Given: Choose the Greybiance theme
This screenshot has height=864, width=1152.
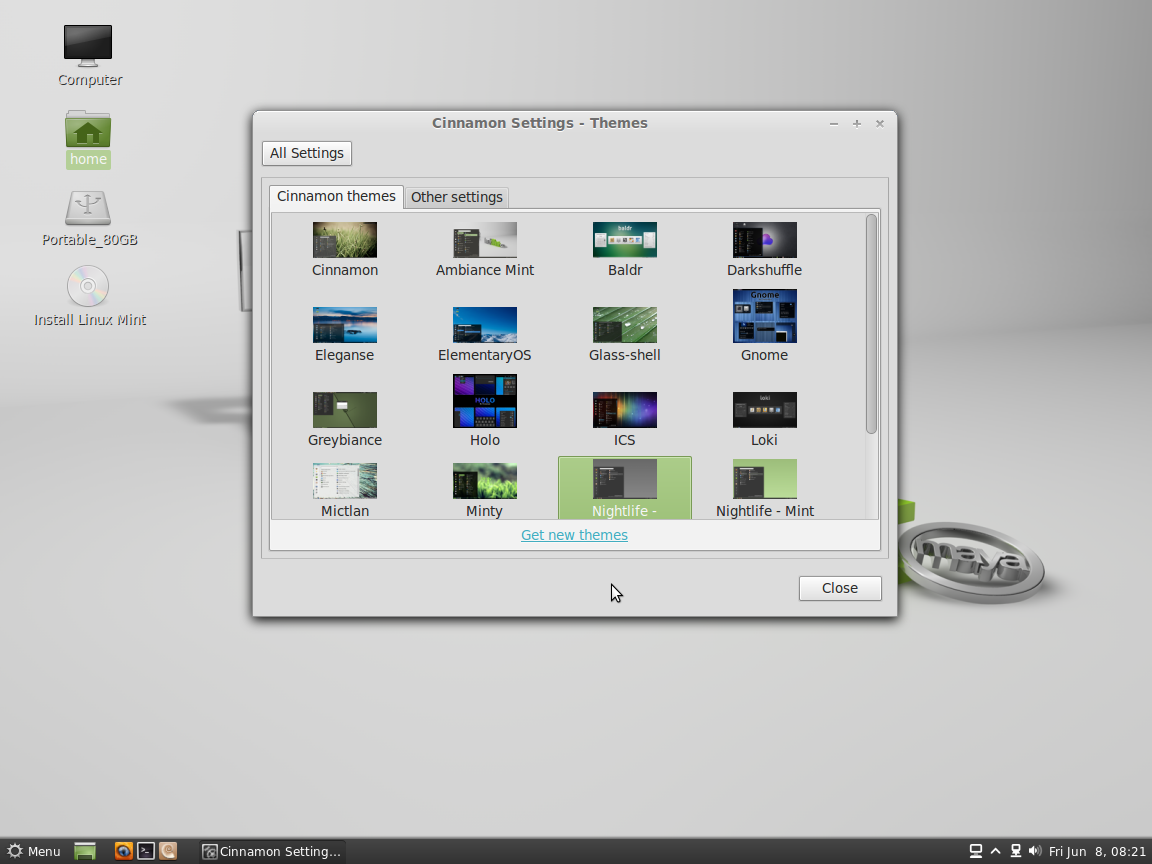Looking at the screenshot, I should (345, 420).
